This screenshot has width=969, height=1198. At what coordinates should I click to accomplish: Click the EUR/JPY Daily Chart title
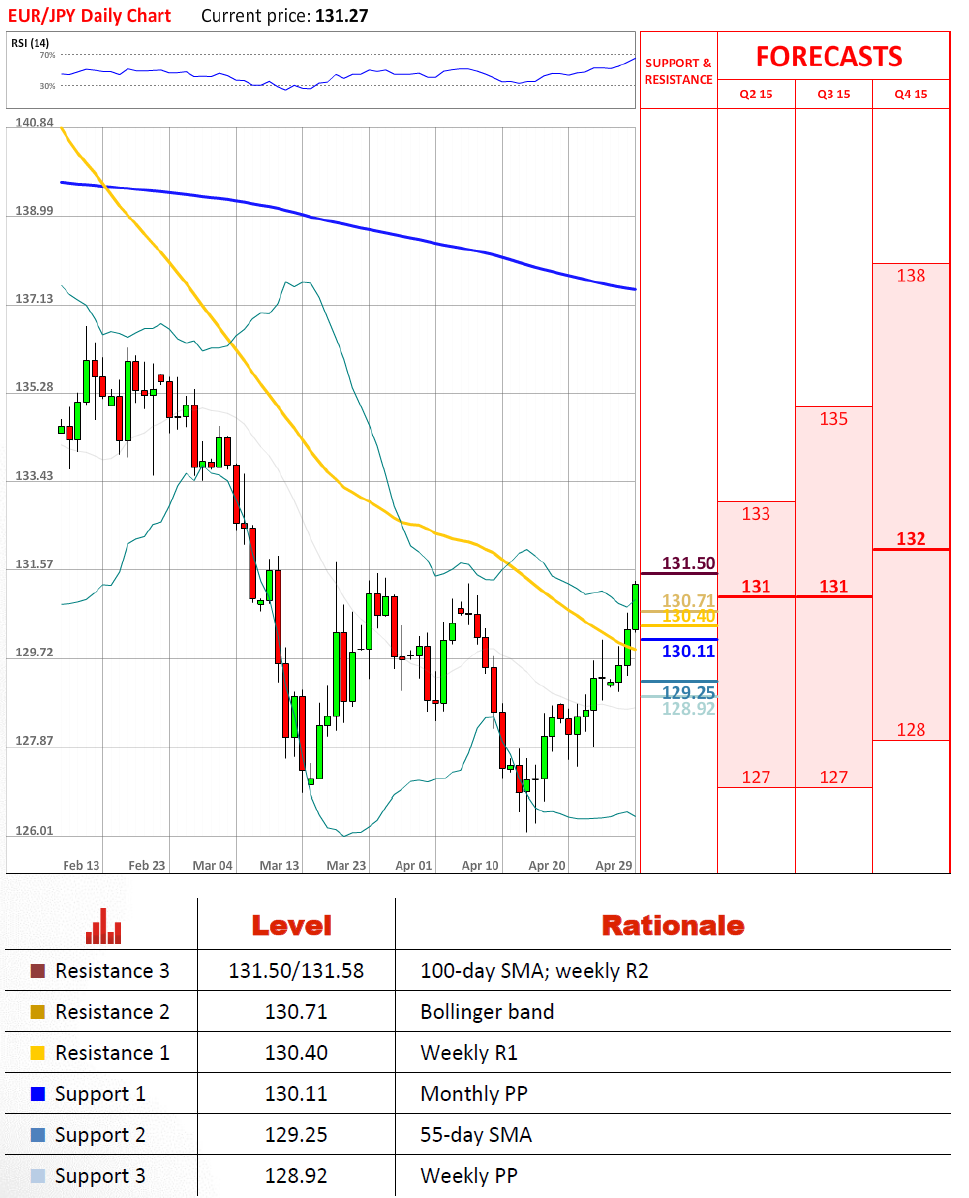tap(89, 16)
